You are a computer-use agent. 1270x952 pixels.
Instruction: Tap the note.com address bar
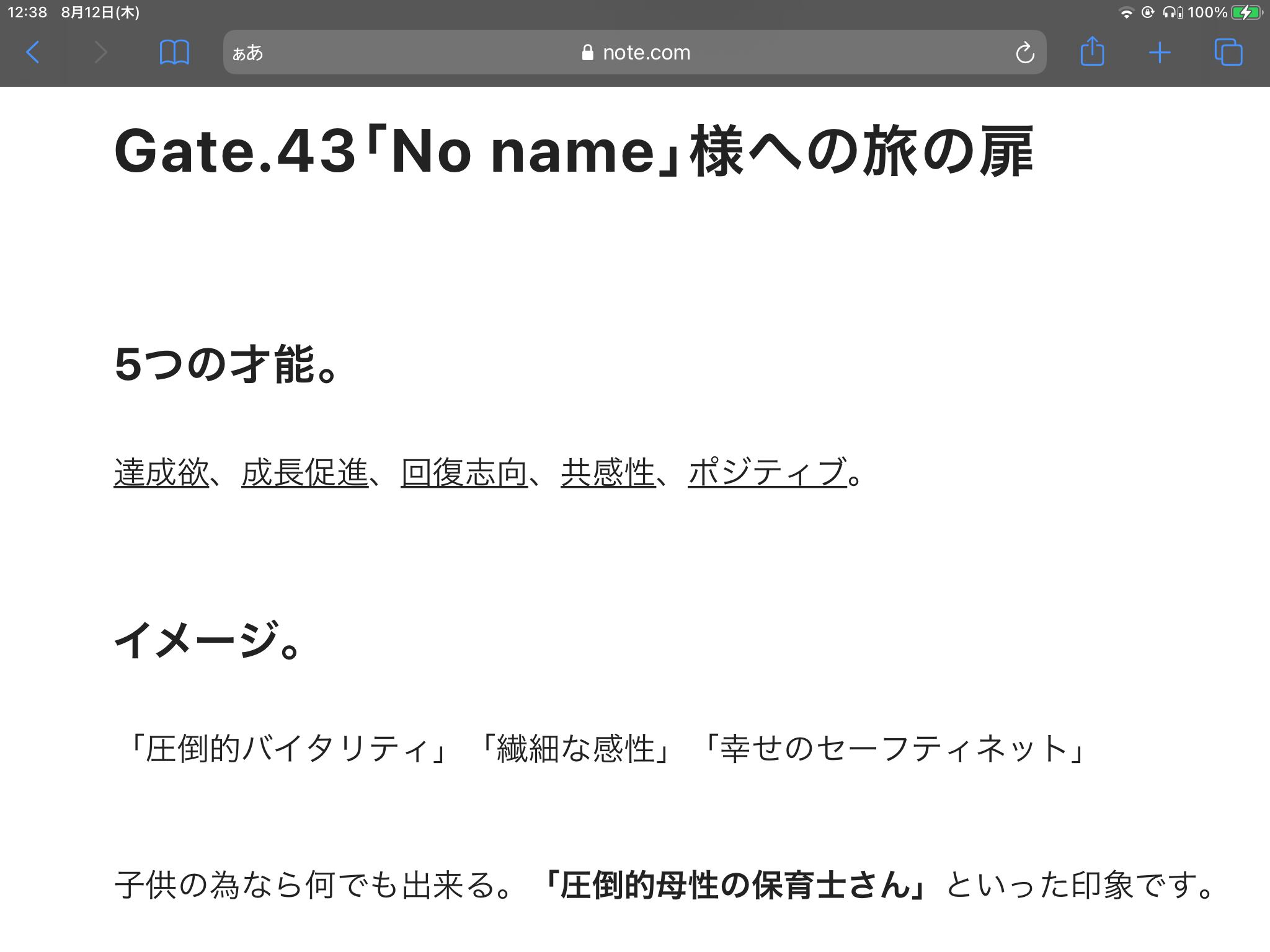[645, 53]
